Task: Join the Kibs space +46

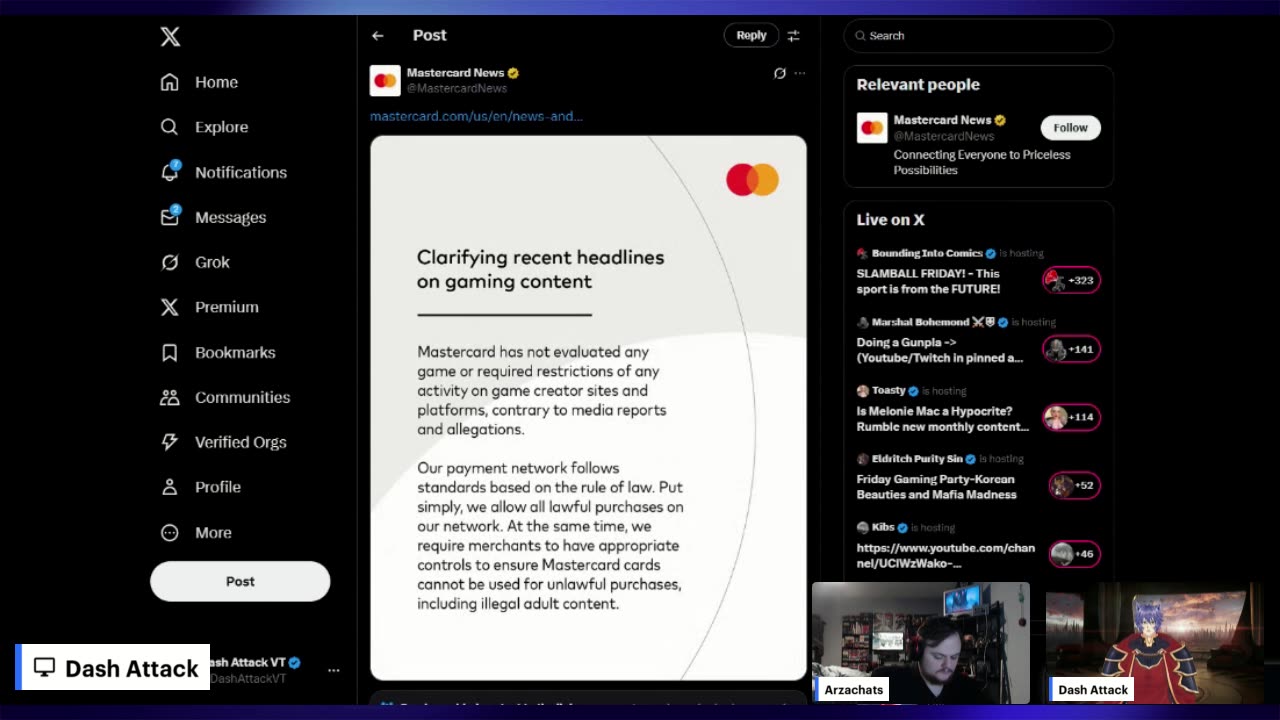Action: pos(1074,554)
